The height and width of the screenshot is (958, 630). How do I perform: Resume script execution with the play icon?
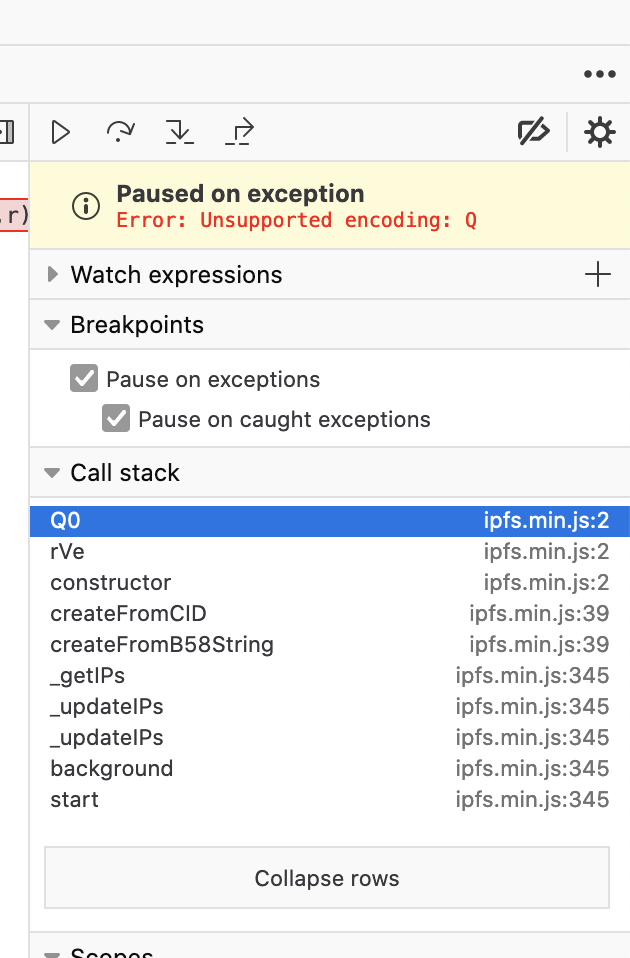click(60, 132)
